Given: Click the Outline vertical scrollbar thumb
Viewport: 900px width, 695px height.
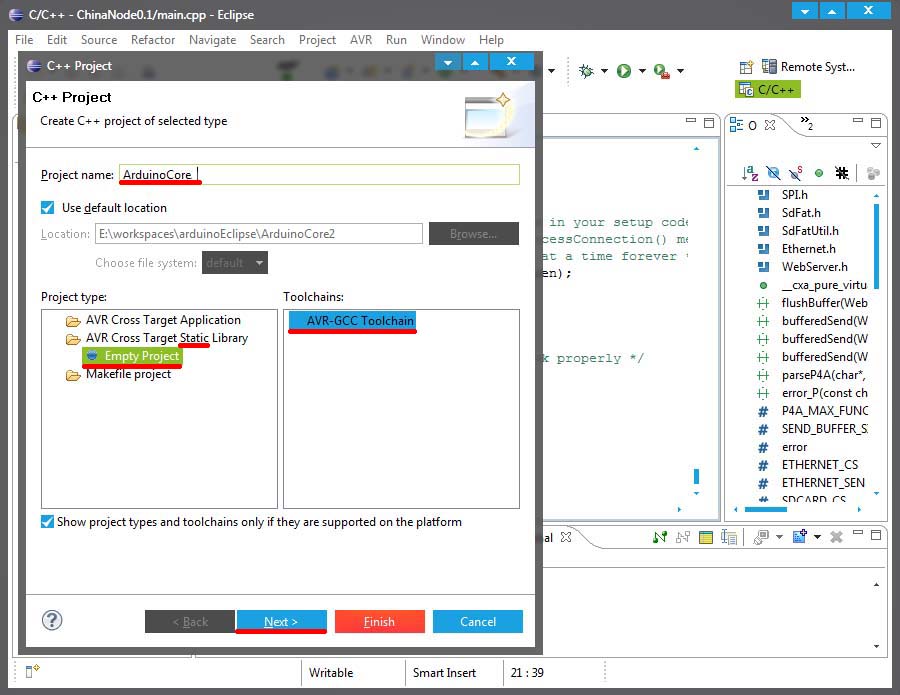Looking at the screenshot, I should click(x=876, y=247).
